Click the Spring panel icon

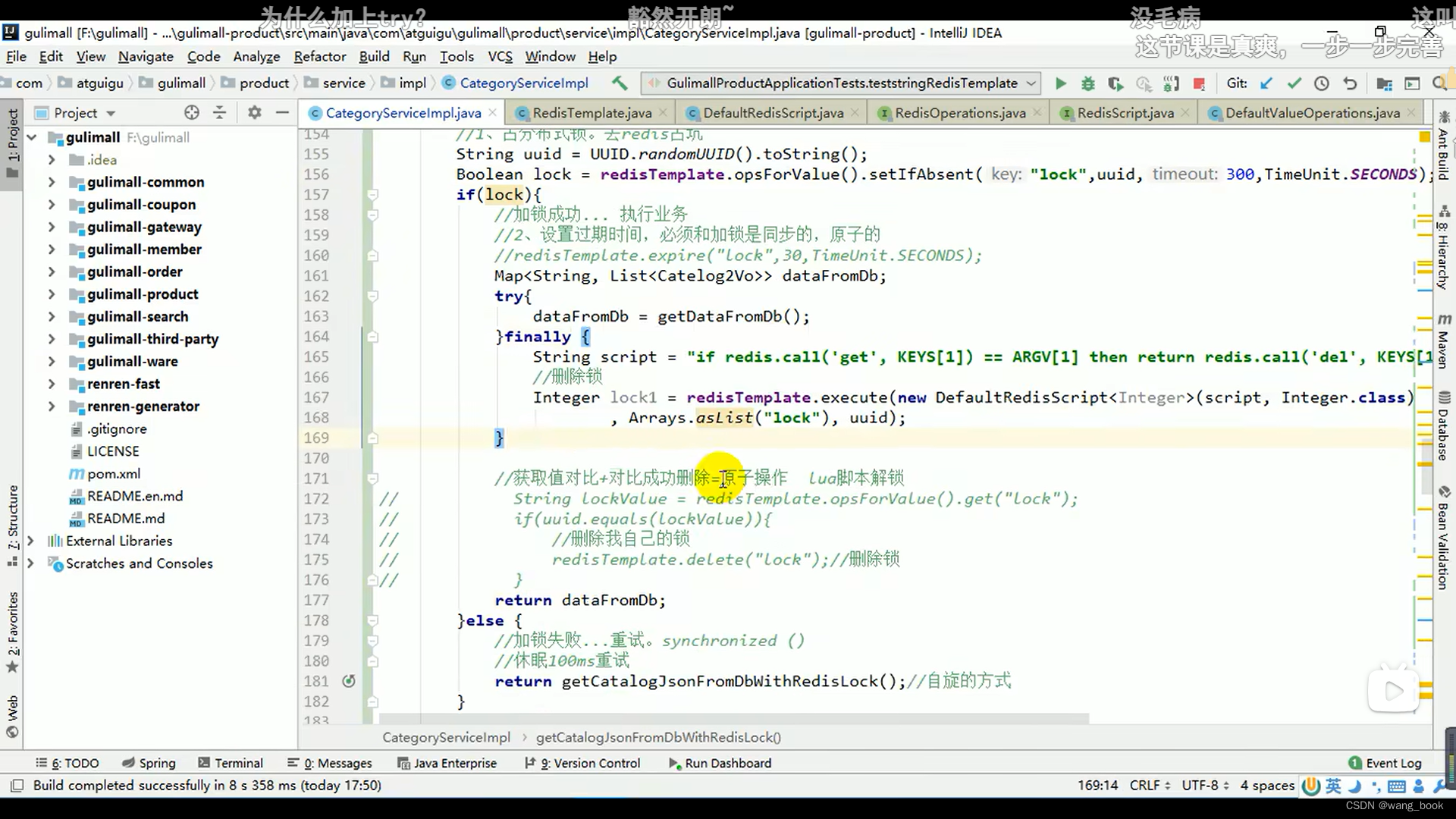(x=157, y=763)
